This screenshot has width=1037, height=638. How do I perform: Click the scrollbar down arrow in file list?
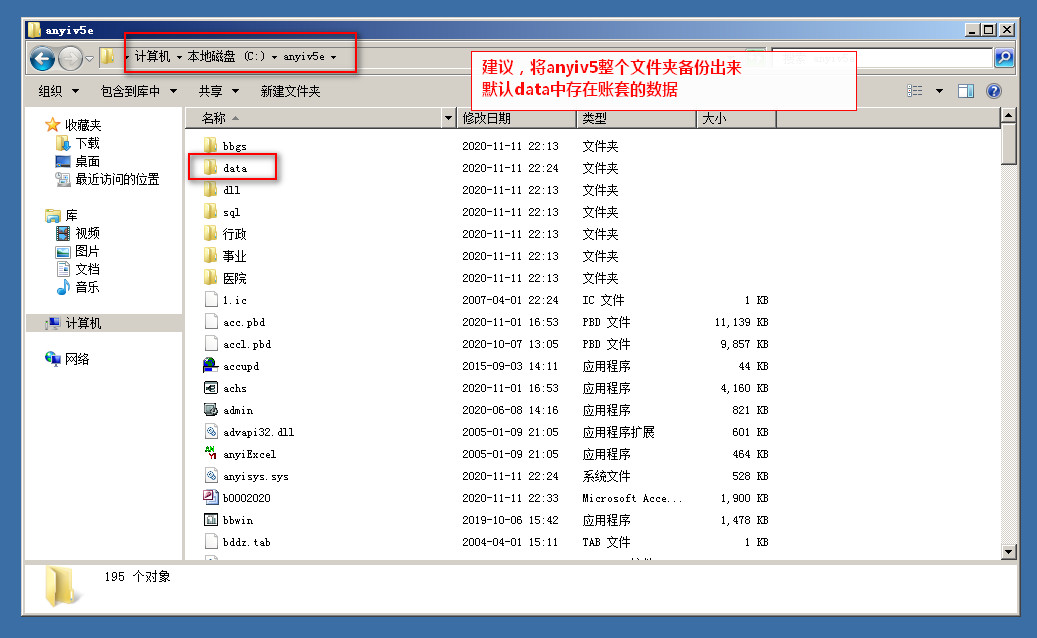1008,551
